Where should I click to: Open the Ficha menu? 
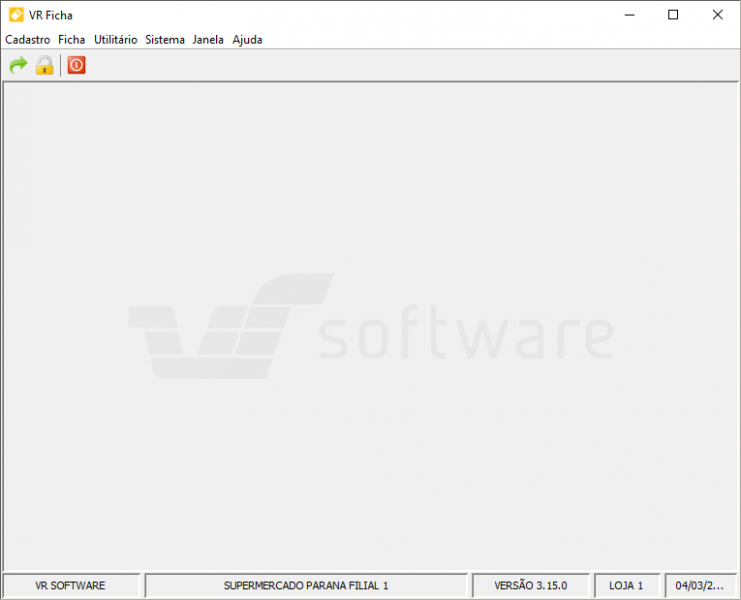(72, 40)
